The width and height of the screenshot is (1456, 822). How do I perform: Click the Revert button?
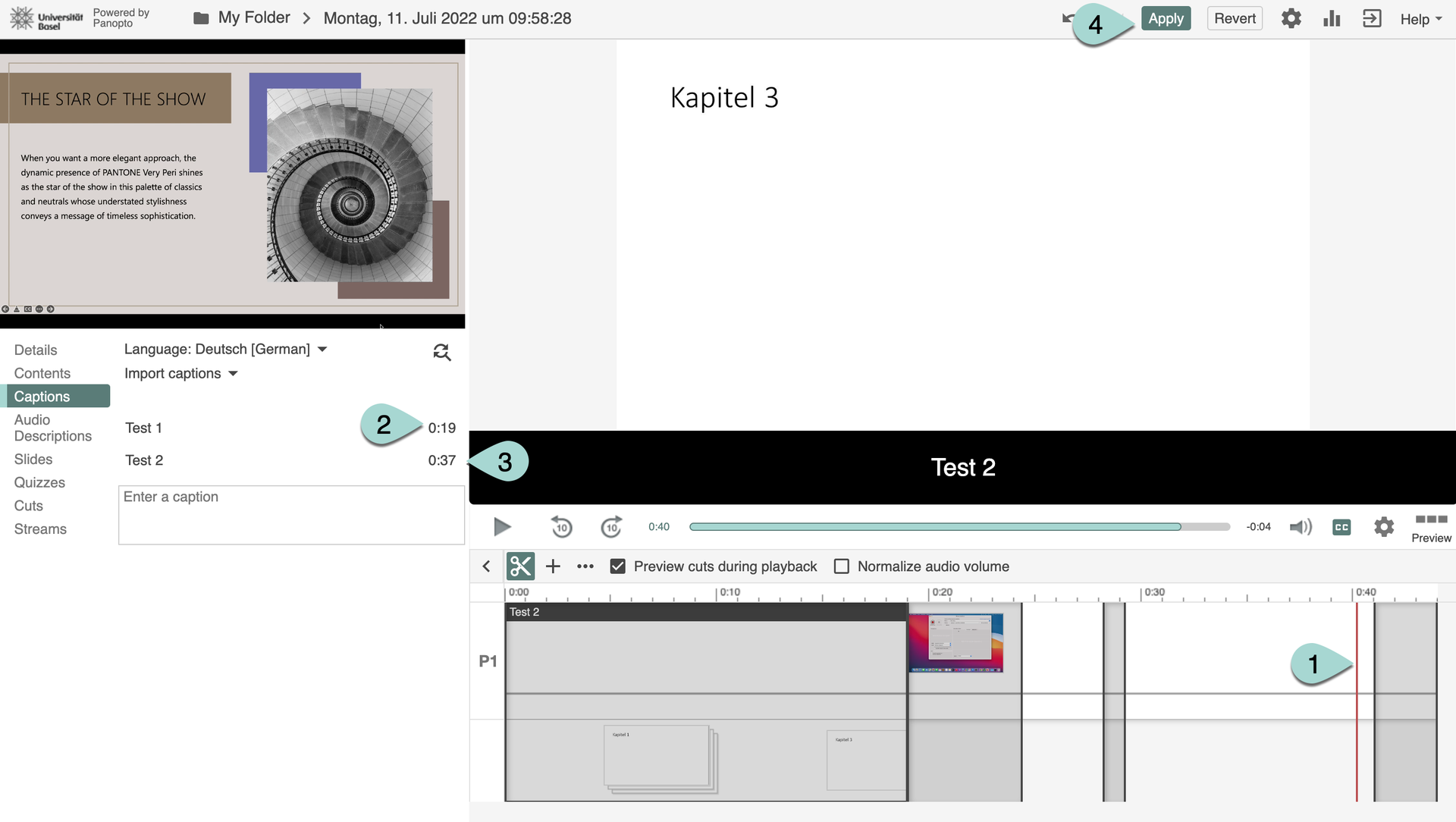[1234, 18]
